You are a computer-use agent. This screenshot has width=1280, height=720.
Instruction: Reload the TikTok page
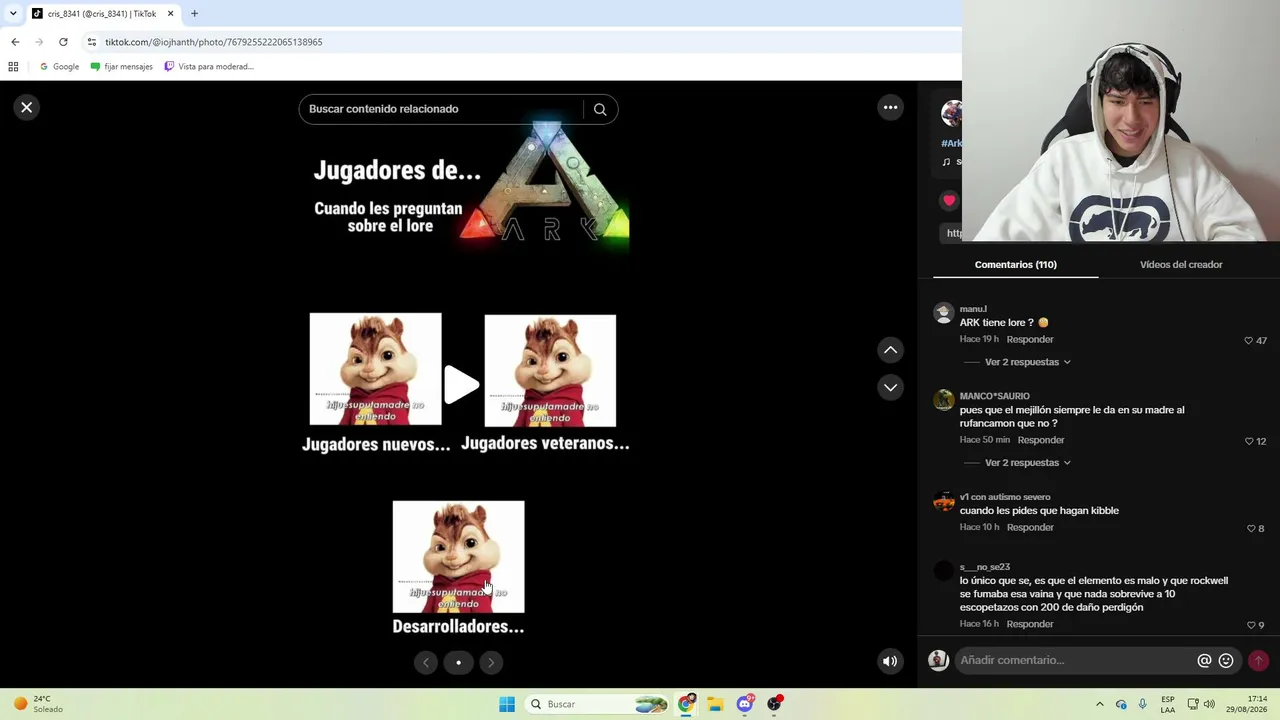pos(63,42)
